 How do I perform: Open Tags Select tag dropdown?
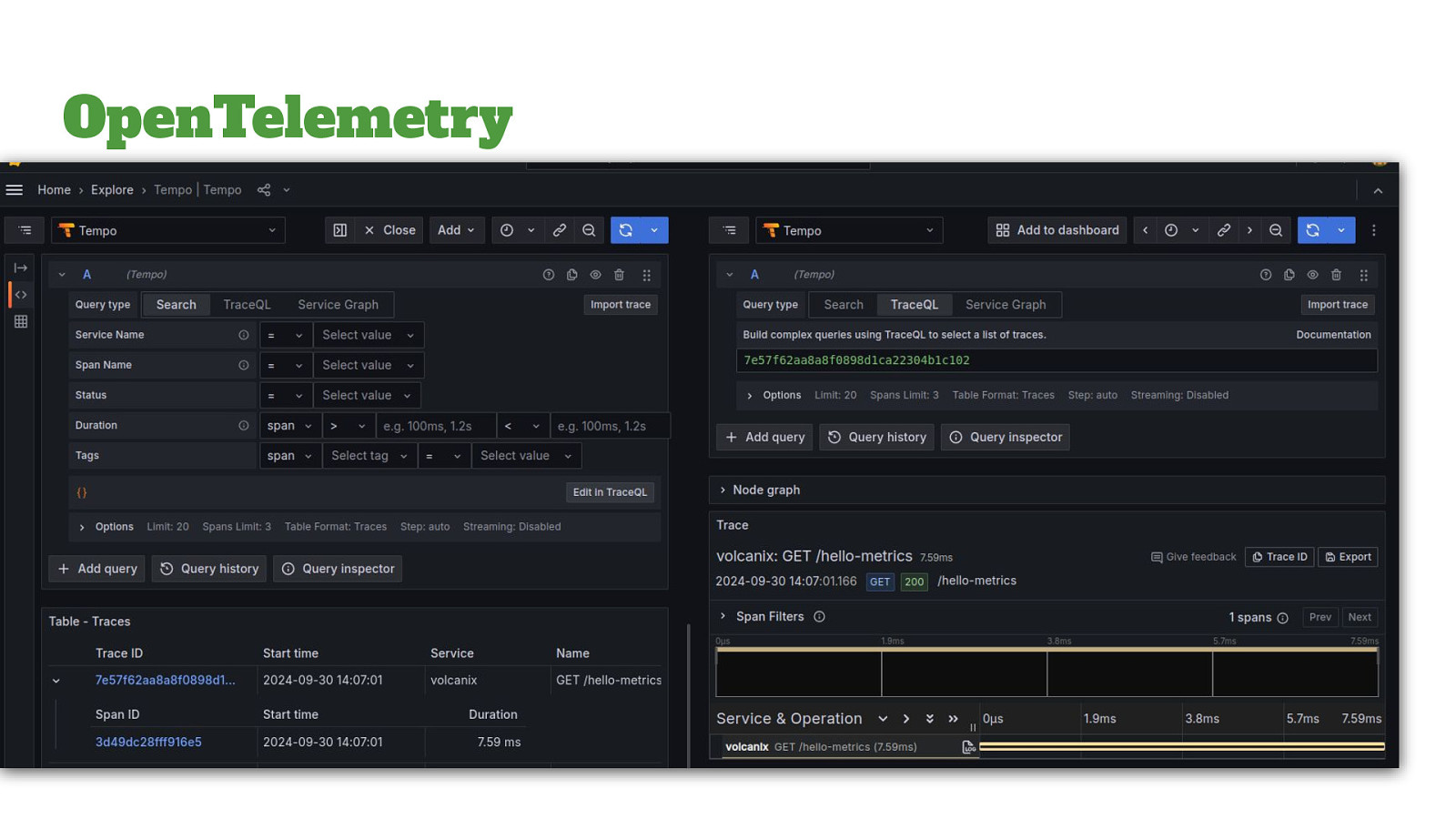[x=369, y=456]
